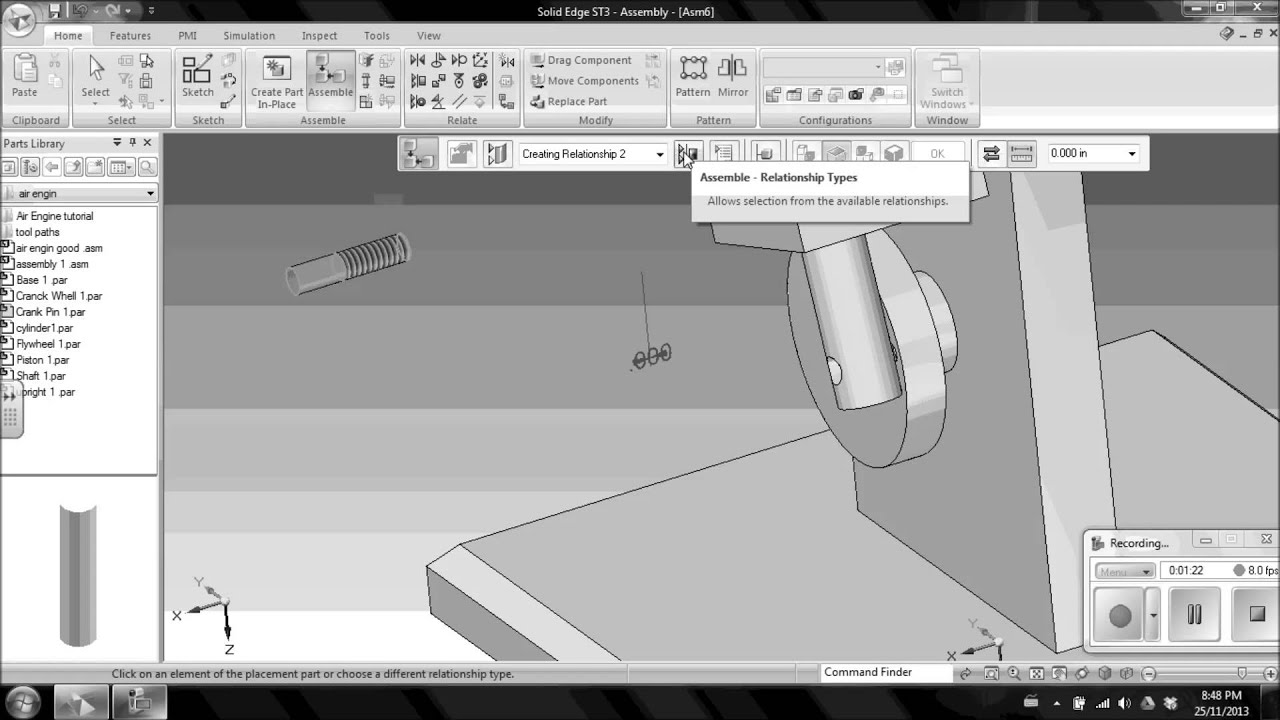This screenshot has height=720, width=1280.
Task: Open the PMI ribbon tab
Action: pyautogui.click(x=187, y=36)
